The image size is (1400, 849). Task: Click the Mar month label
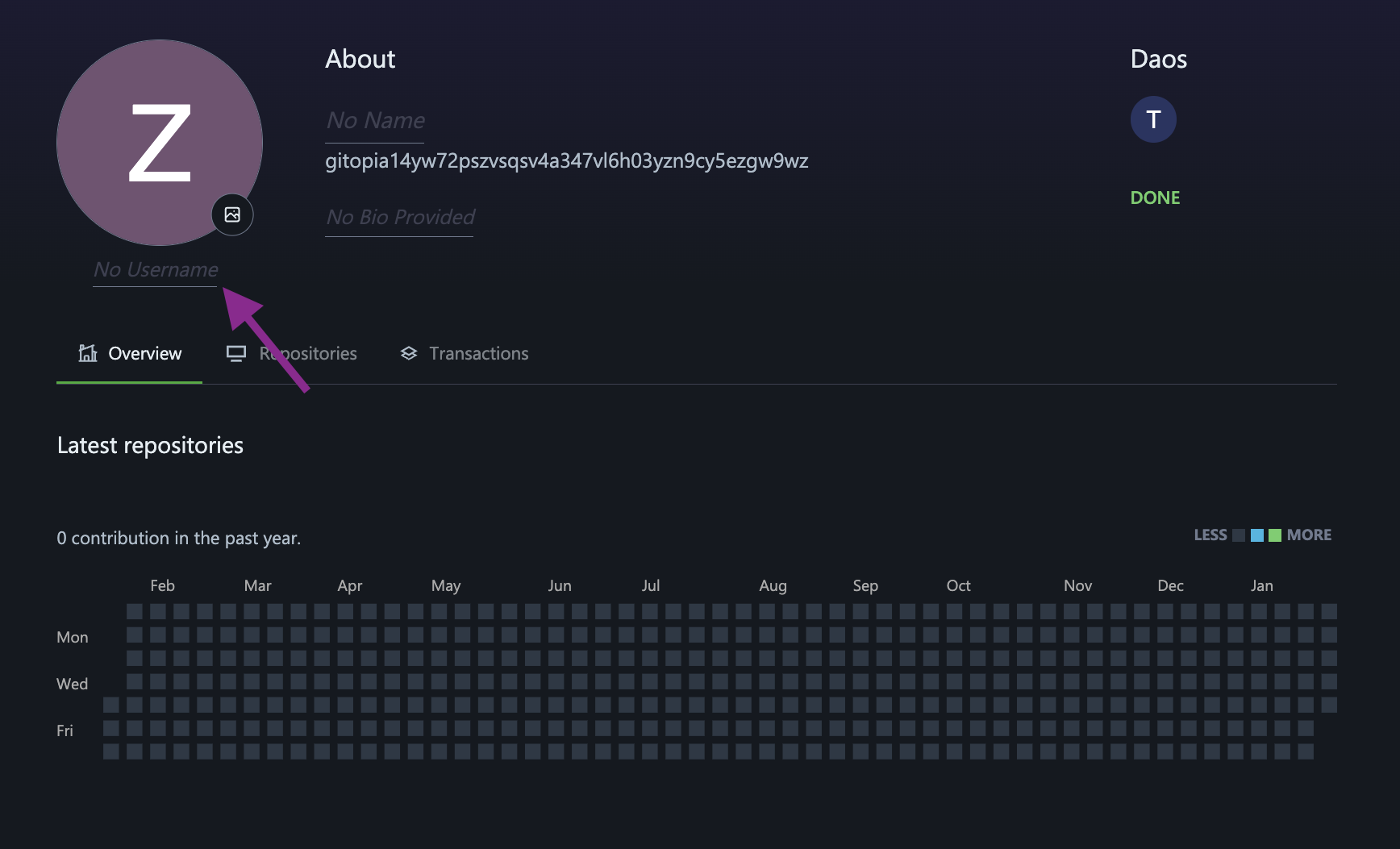point(257,585)
